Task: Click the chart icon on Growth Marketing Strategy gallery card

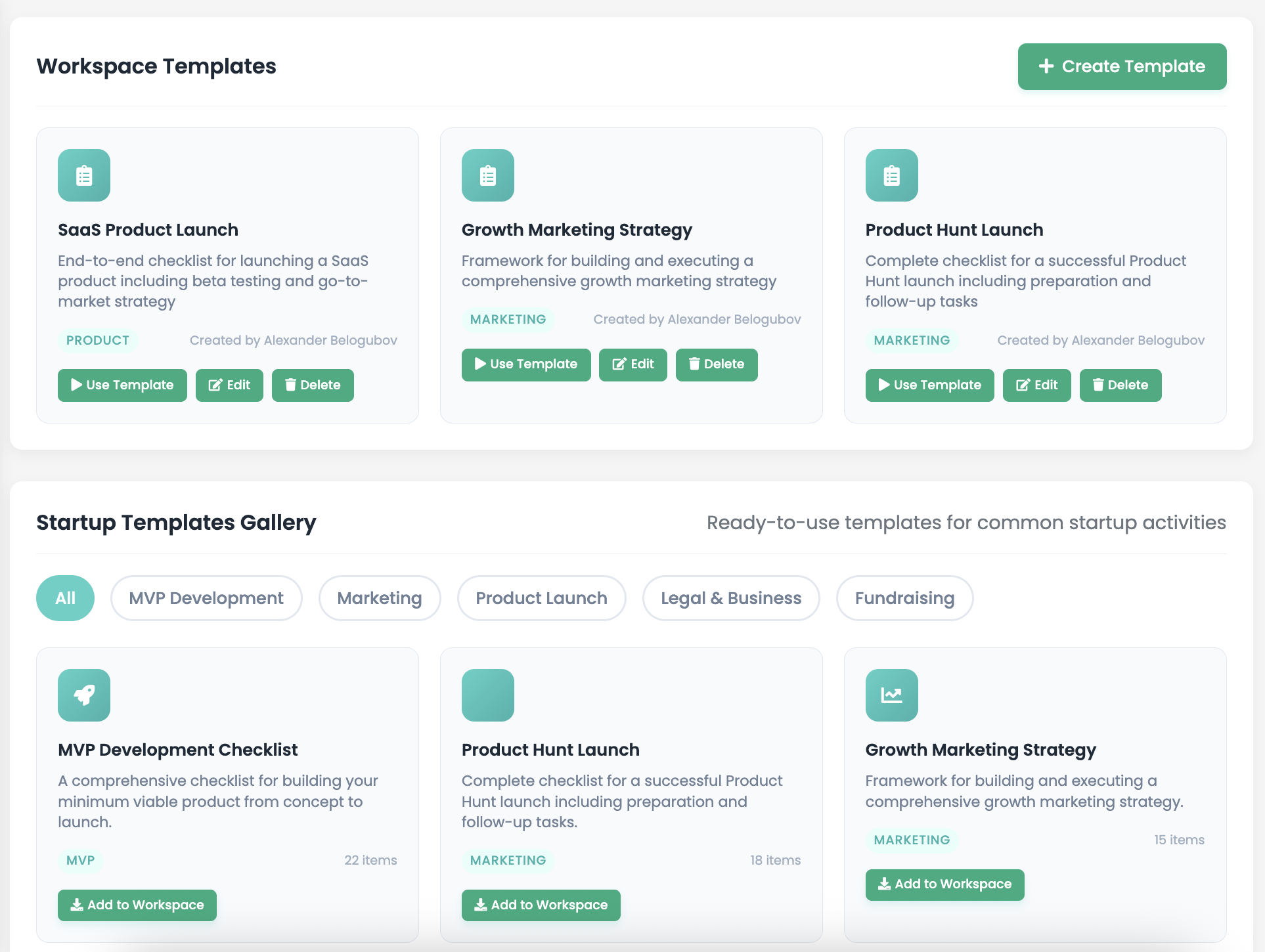Action: (891, 695)
